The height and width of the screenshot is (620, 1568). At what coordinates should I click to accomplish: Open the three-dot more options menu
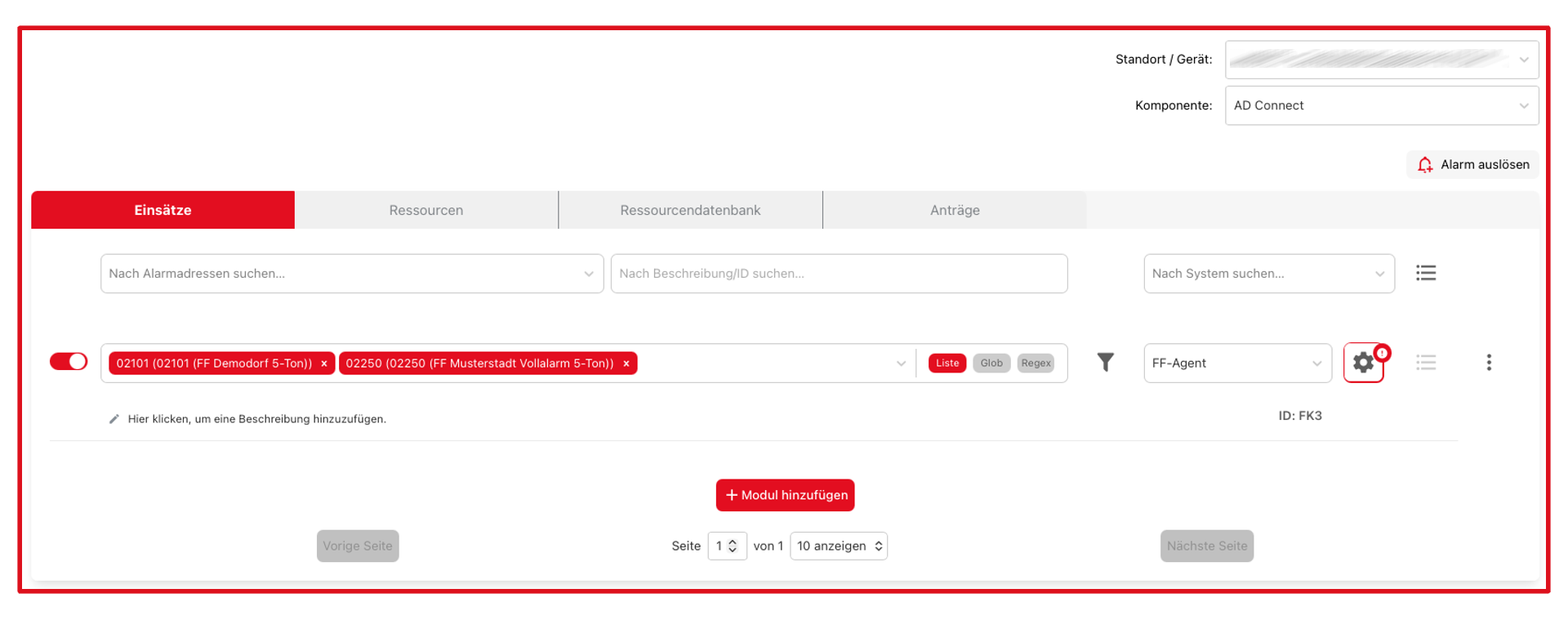click(x=1489, y=363)
